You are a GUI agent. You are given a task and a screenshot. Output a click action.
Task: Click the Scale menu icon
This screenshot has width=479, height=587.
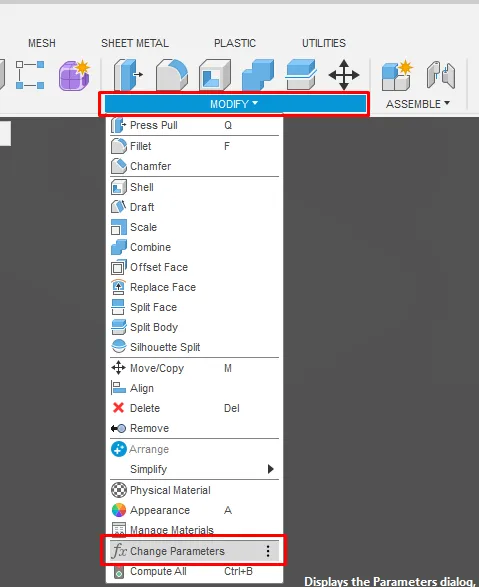[x=119, y=227]
